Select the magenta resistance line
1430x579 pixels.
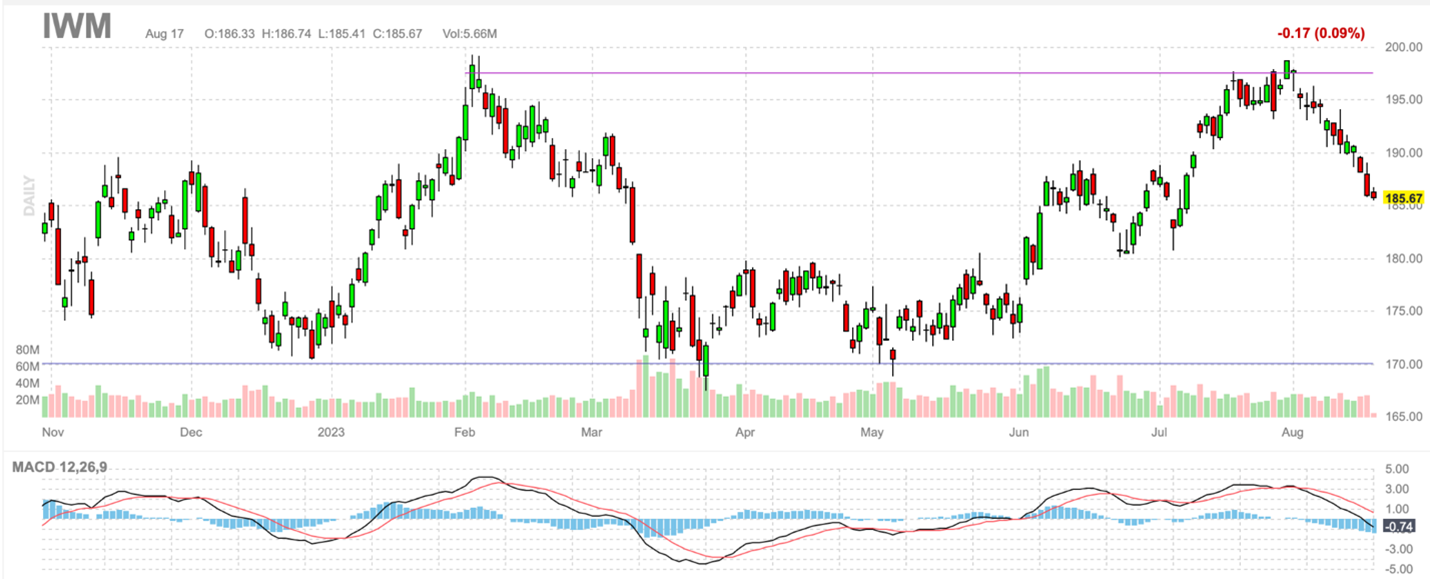pos(900,73)
